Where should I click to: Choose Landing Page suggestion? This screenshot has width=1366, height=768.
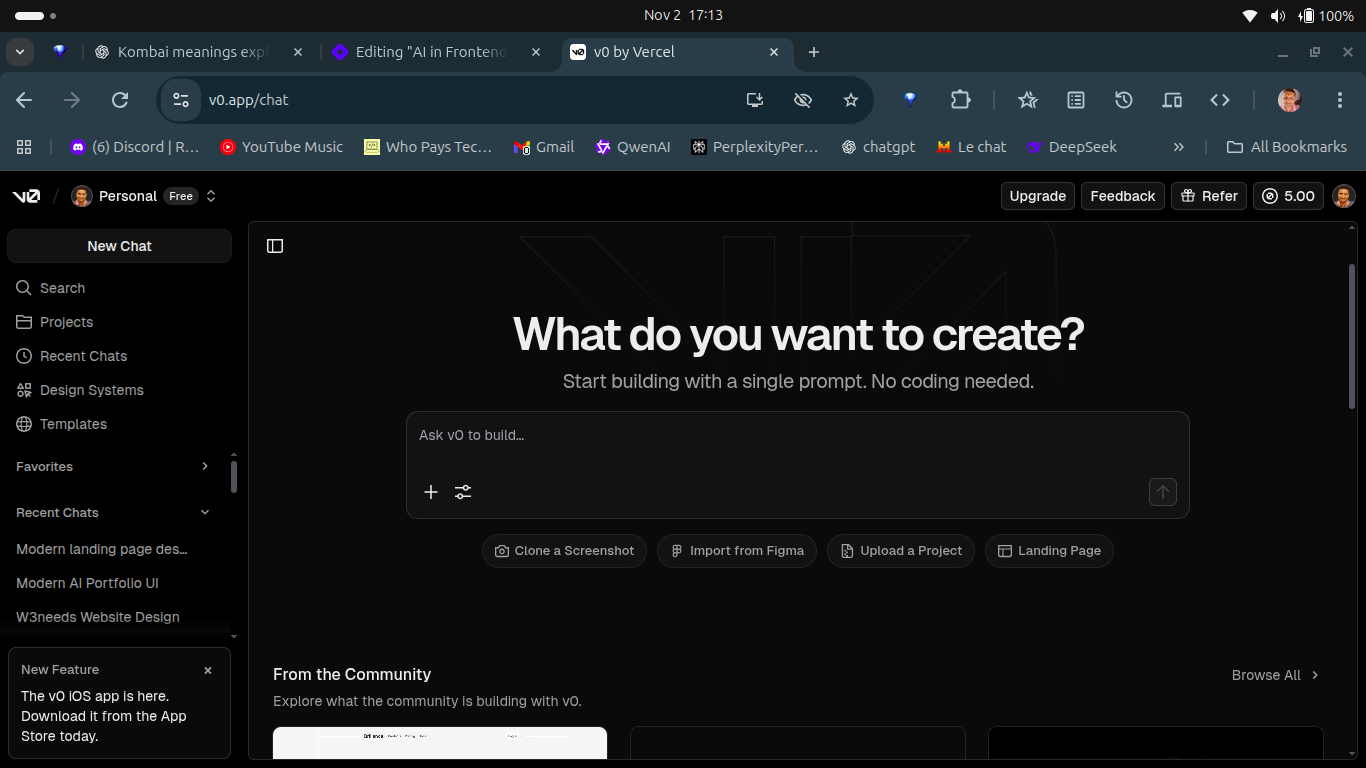point(1049,551)
